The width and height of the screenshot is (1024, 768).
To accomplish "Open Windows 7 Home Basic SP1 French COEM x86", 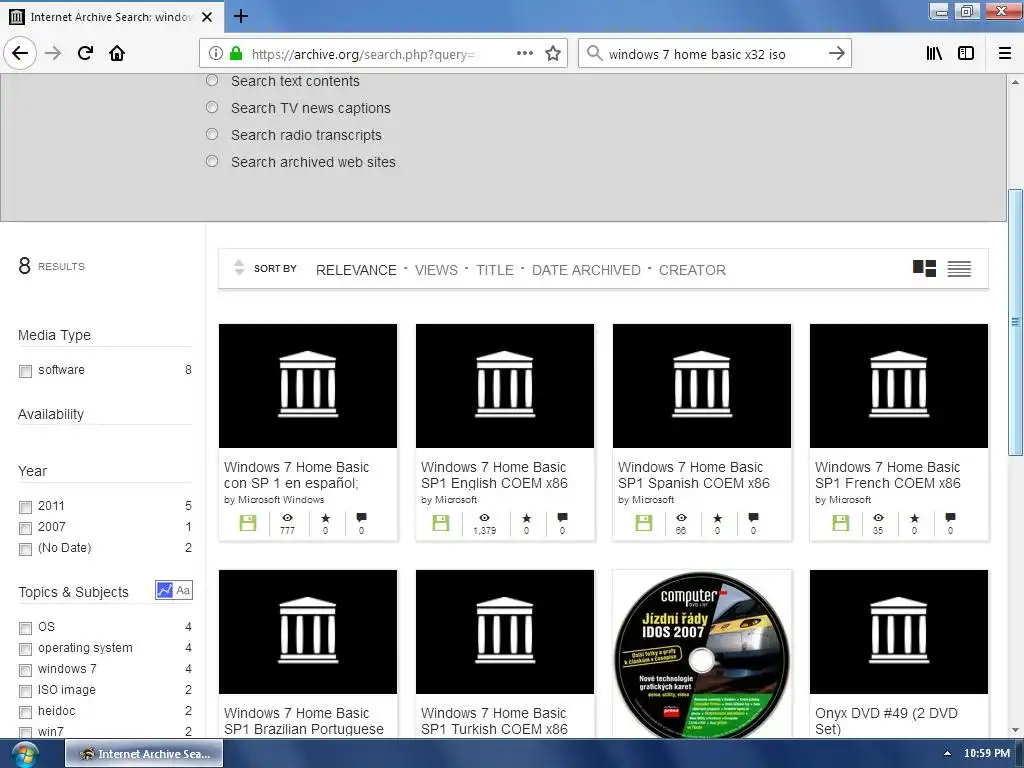I will tap(888, 475).
